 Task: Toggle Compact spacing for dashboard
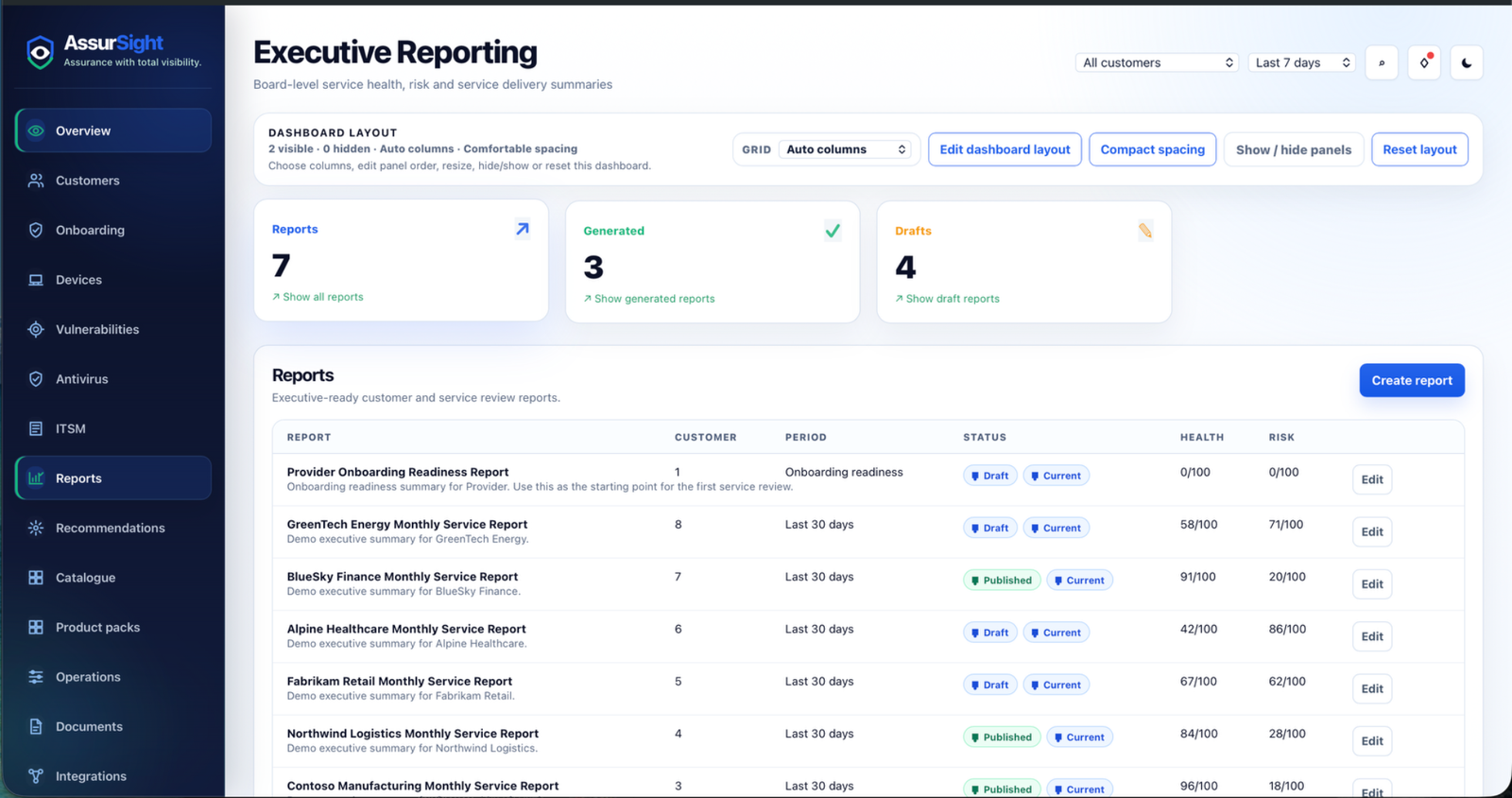click(x=1152, y=149)
